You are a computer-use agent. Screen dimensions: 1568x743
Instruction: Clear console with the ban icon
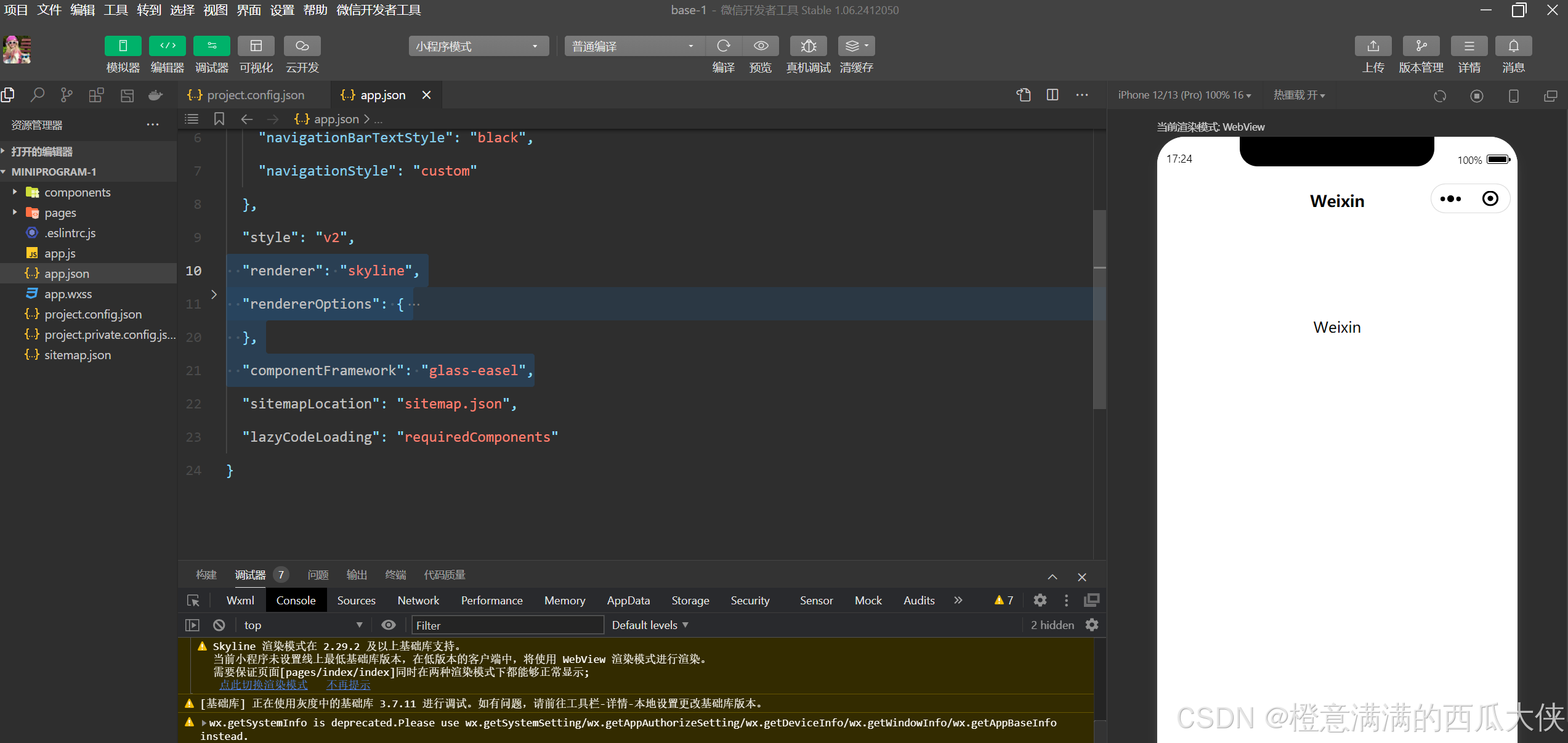pyautogui.click(x=219, y=625)
